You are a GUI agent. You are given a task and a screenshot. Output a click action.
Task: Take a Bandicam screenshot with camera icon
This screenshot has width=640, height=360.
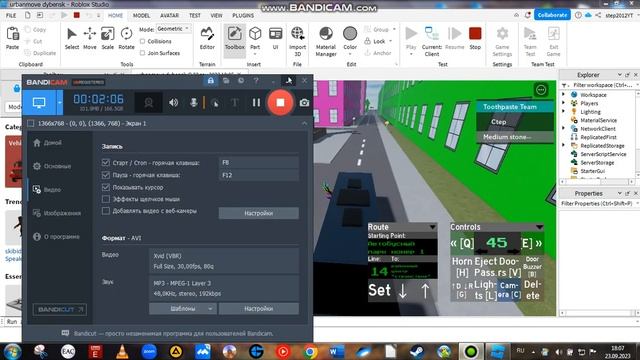click(304, 102)
